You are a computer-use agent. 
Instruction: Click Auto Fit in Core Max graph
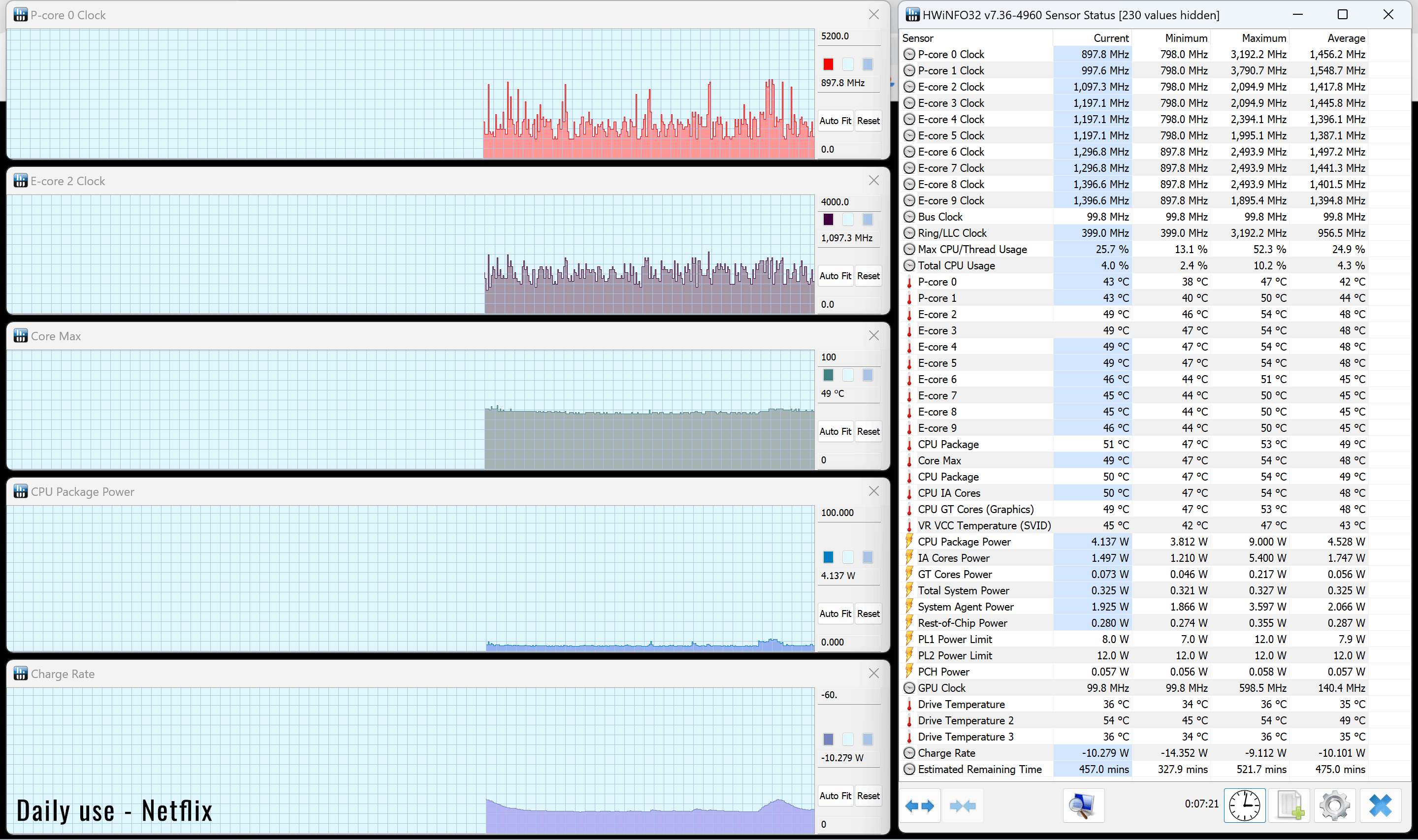pyautogui.click(x=835, y=431)
